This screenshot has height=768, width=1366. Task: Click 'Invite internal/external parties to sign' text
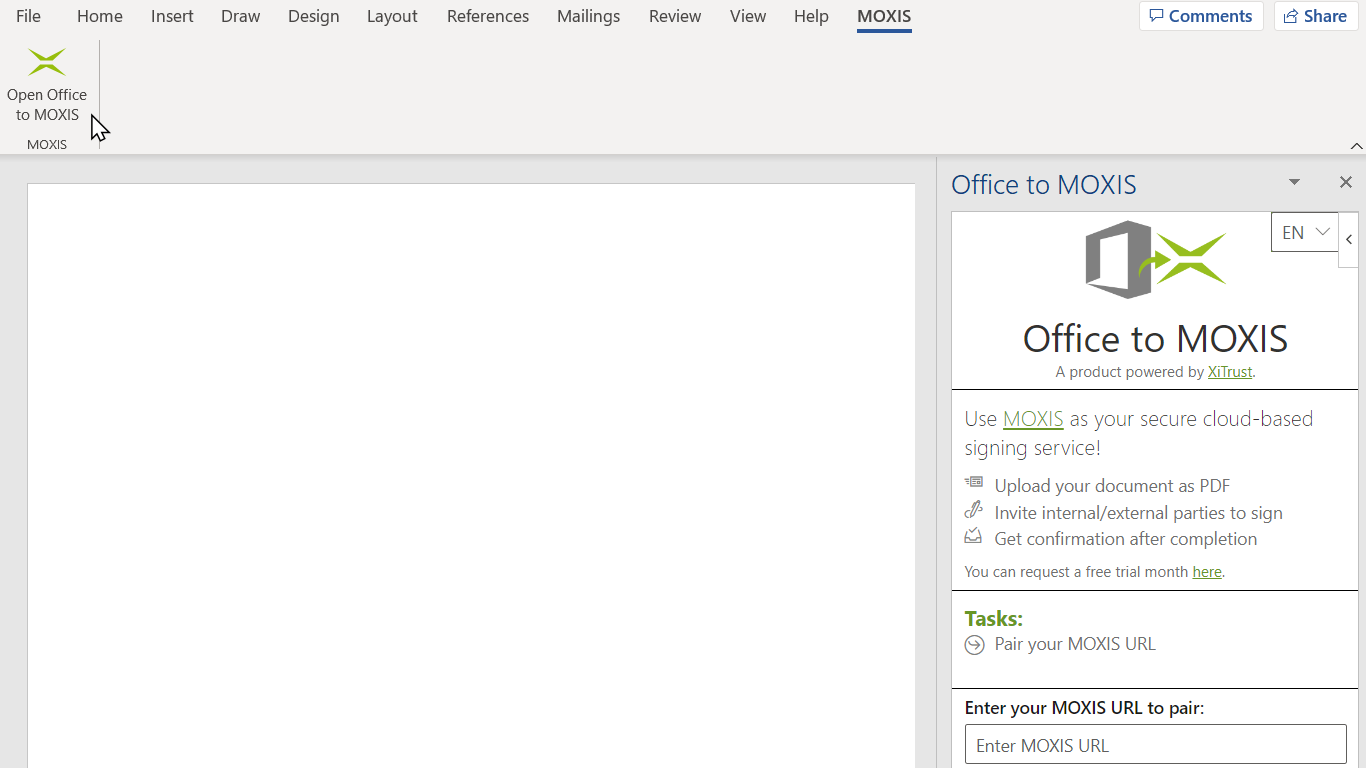coord(1138,513)
